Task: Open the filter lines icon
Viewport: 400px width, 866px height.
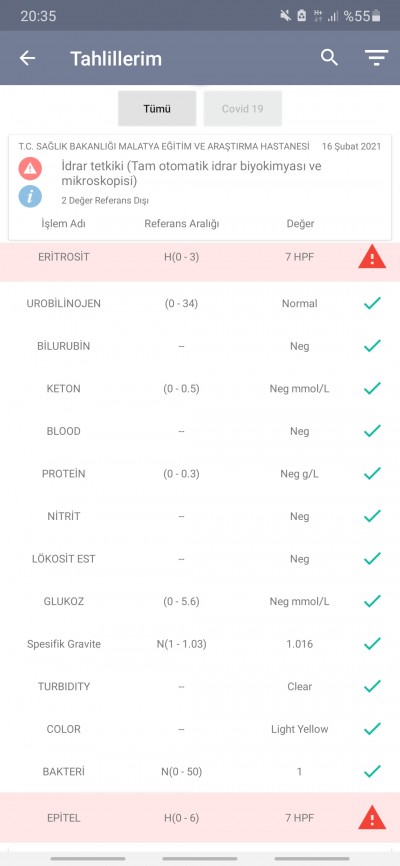Action: pos(376,58)
